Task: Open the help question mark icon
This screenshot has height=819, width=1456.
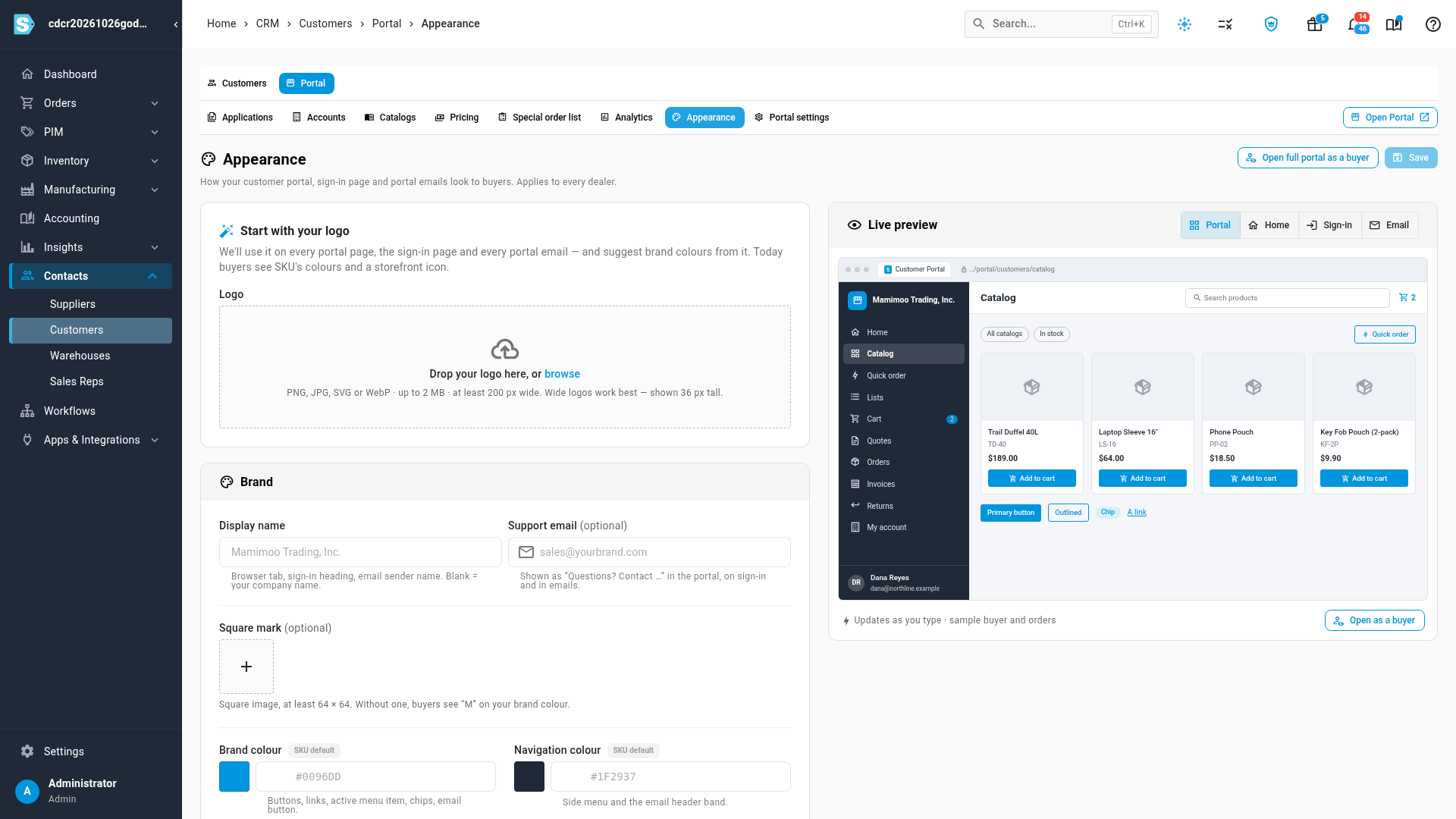Action: [x=1433, y=24]
